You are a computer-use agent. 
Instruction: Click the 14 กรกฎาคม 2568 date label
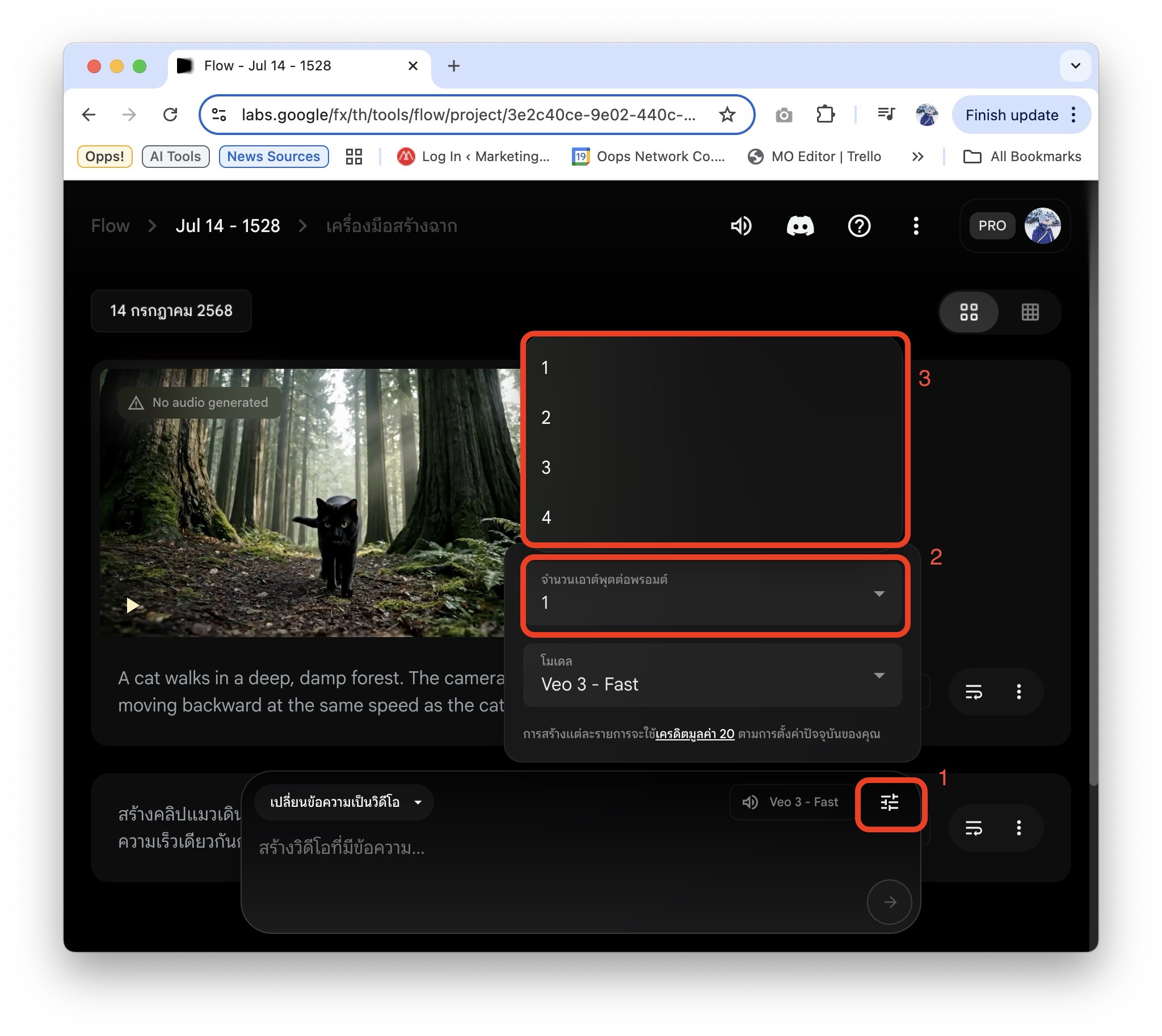171,311
